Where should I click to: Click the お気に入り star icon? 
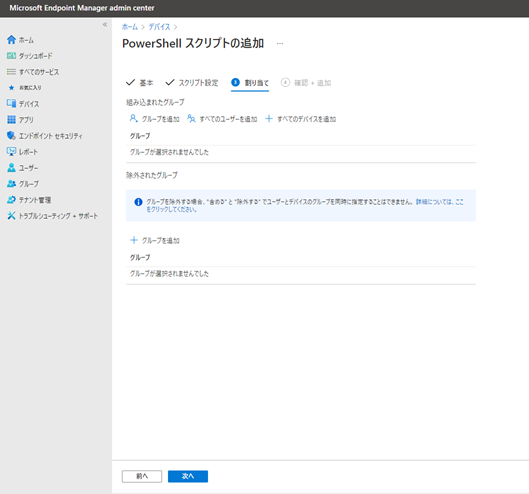click(x=11, y=88)
